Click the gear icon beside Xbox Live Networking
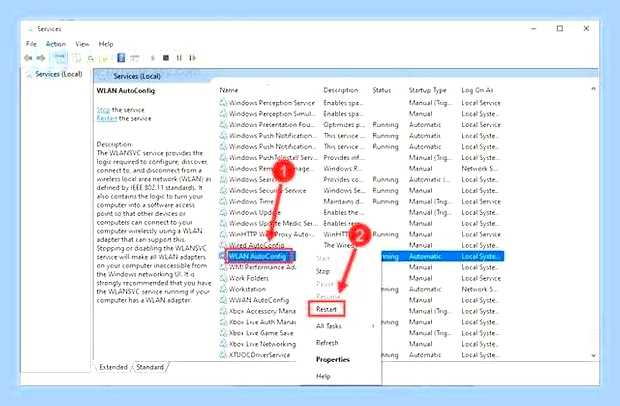Viewport: 620px width, 406px height. [x=223, y=344]
